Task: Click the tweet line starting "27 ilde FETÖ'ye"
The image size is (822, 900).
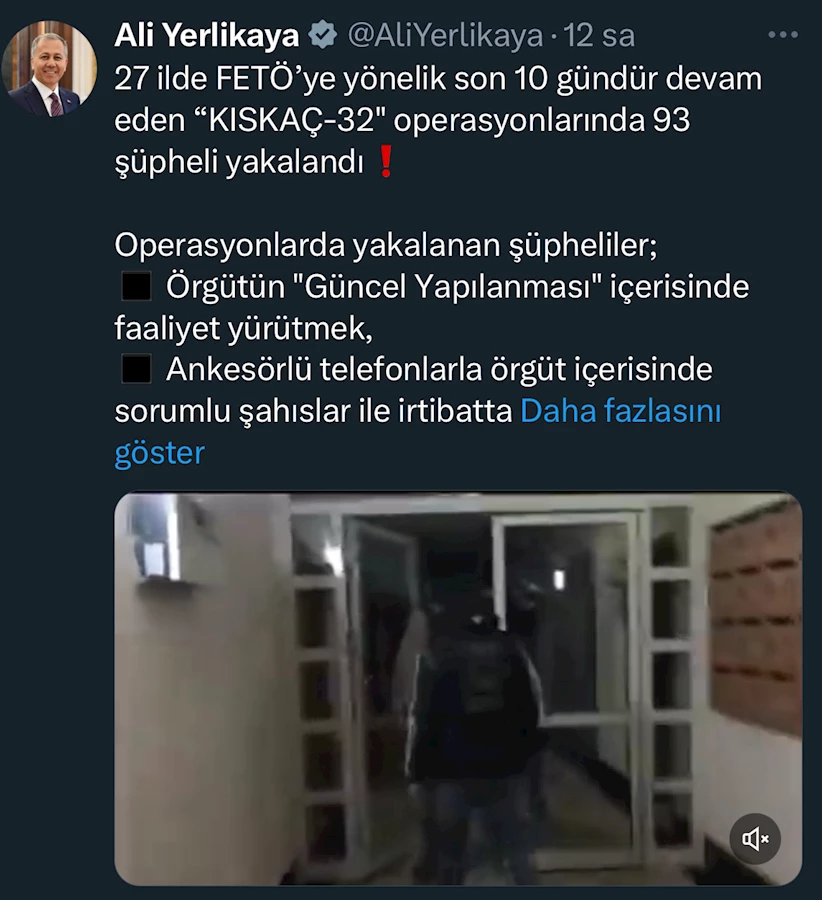Action: pos(438,78)
